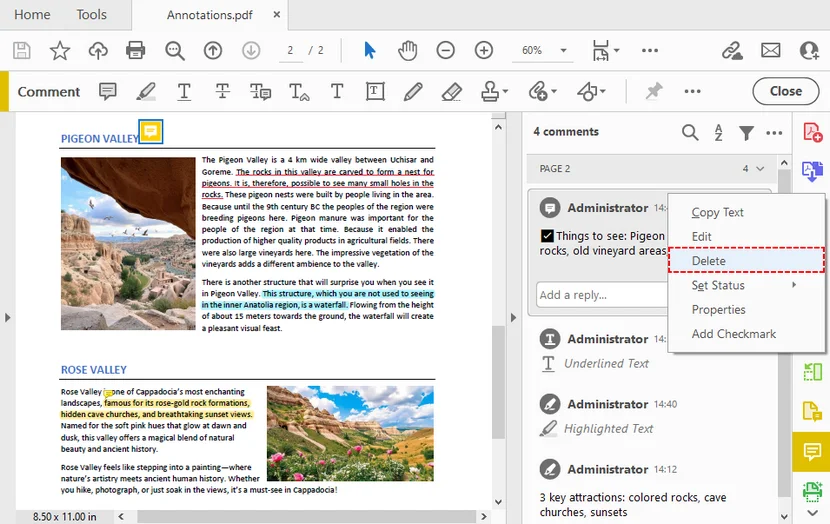
Task: Select the sticky note tool
Action: [107, 92]
